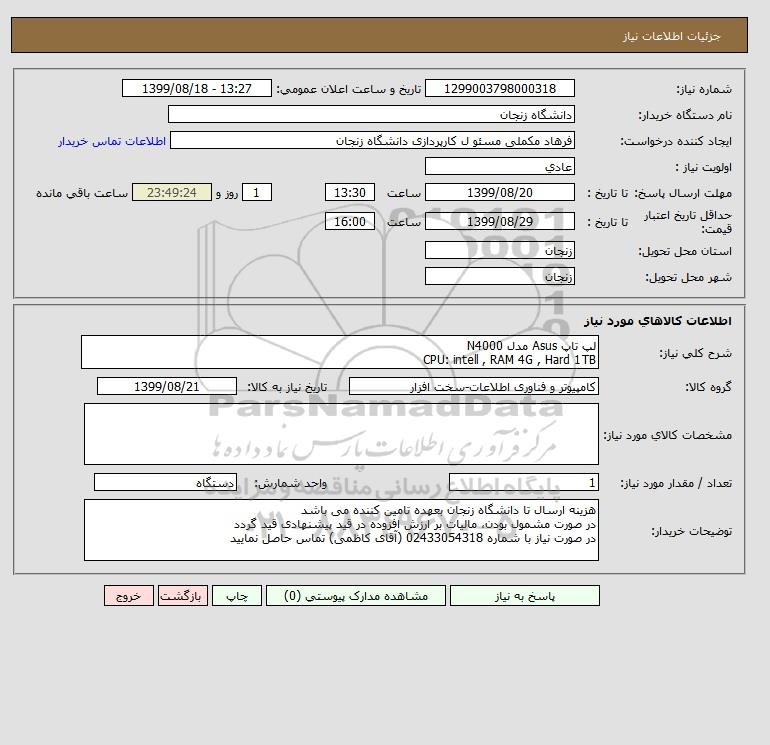Click the شهر محل تحویل label
Screen dimensions: 770x745
688,277
